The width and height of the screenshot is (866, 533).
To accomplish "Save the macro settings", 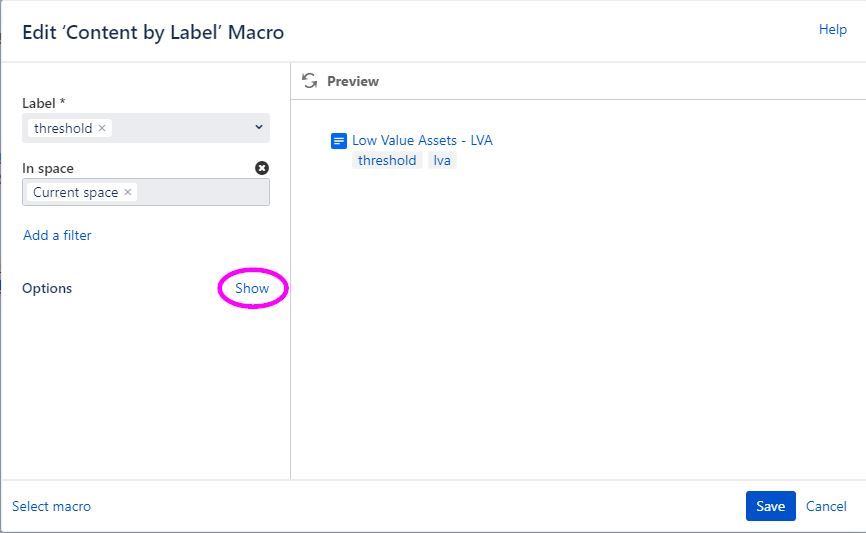I will coord(770,506).
